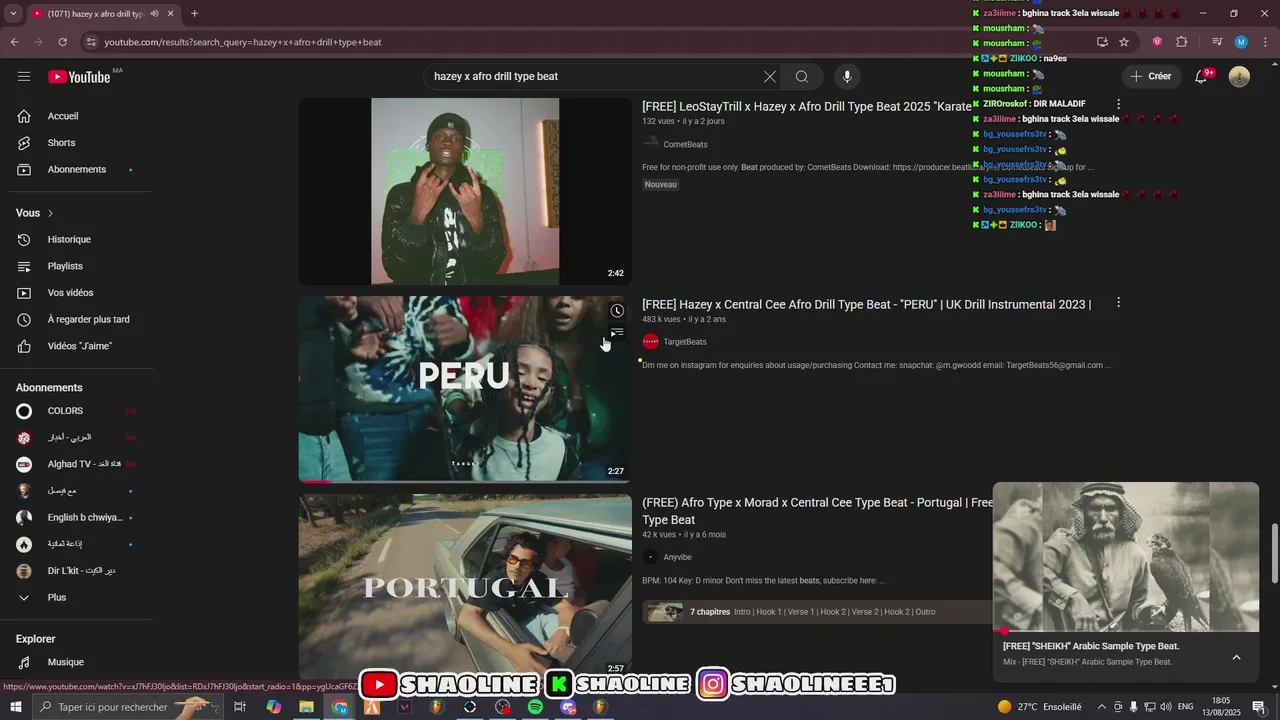Expand the SHEIKH miniplayer queue chevron
This screenshot has width=1280, height=720.
click(x=1236, y=657)
